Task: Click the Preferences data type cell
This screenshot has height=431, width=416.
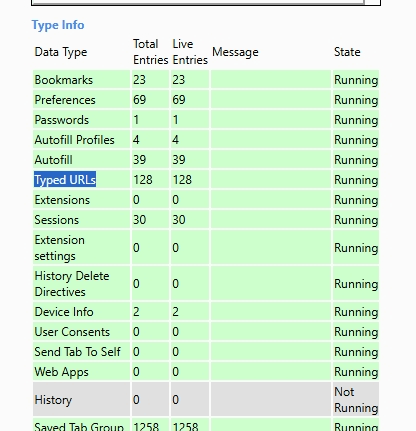Action: tap(81, 100)
